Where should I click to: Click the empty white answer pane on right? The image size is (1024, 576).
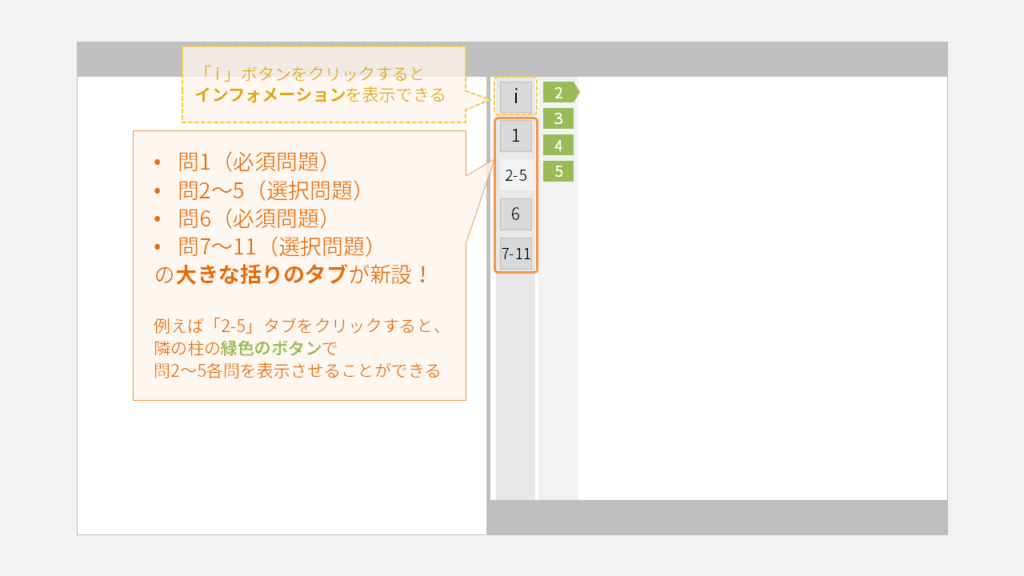click(760, 300)
